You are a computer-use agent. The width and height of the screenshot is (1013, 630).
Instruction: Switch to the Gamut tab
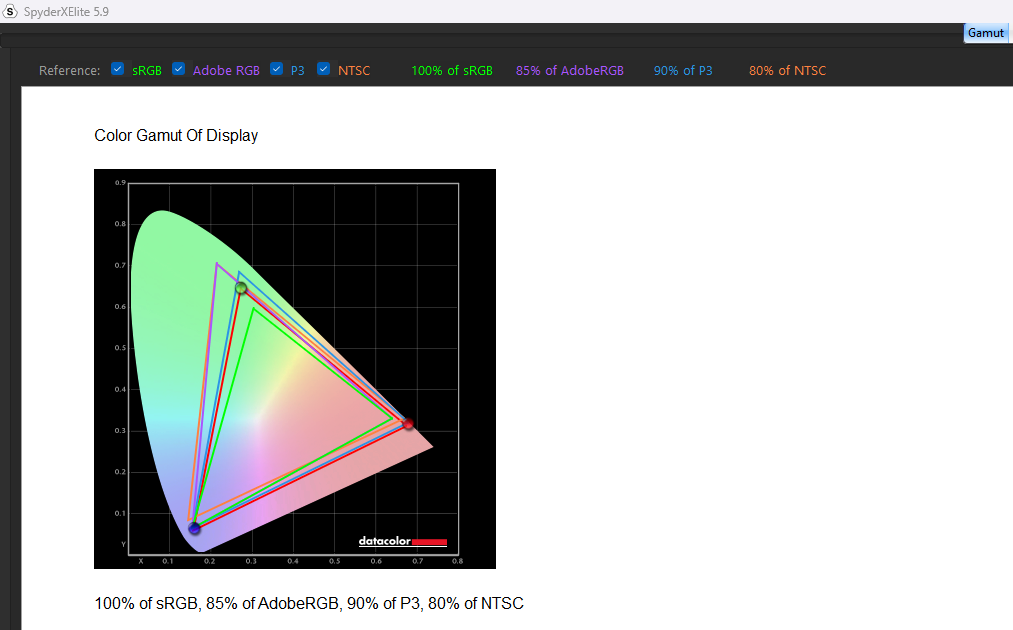pyautogui.click(x=985, y=33)
